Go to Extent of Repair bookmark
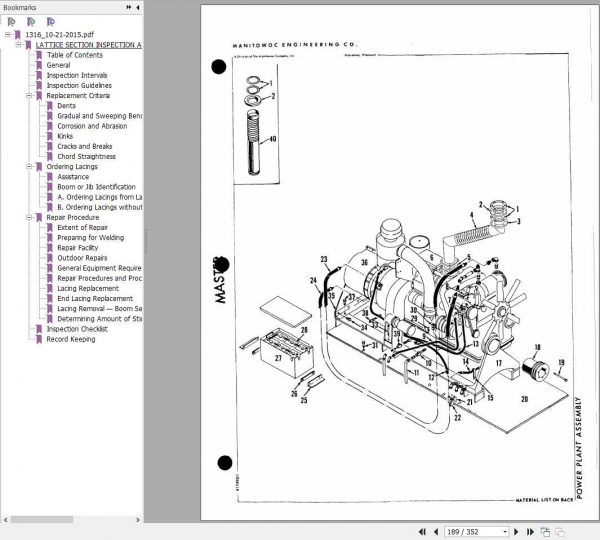Viewport: 600px width, 540px height. point(83,227)
